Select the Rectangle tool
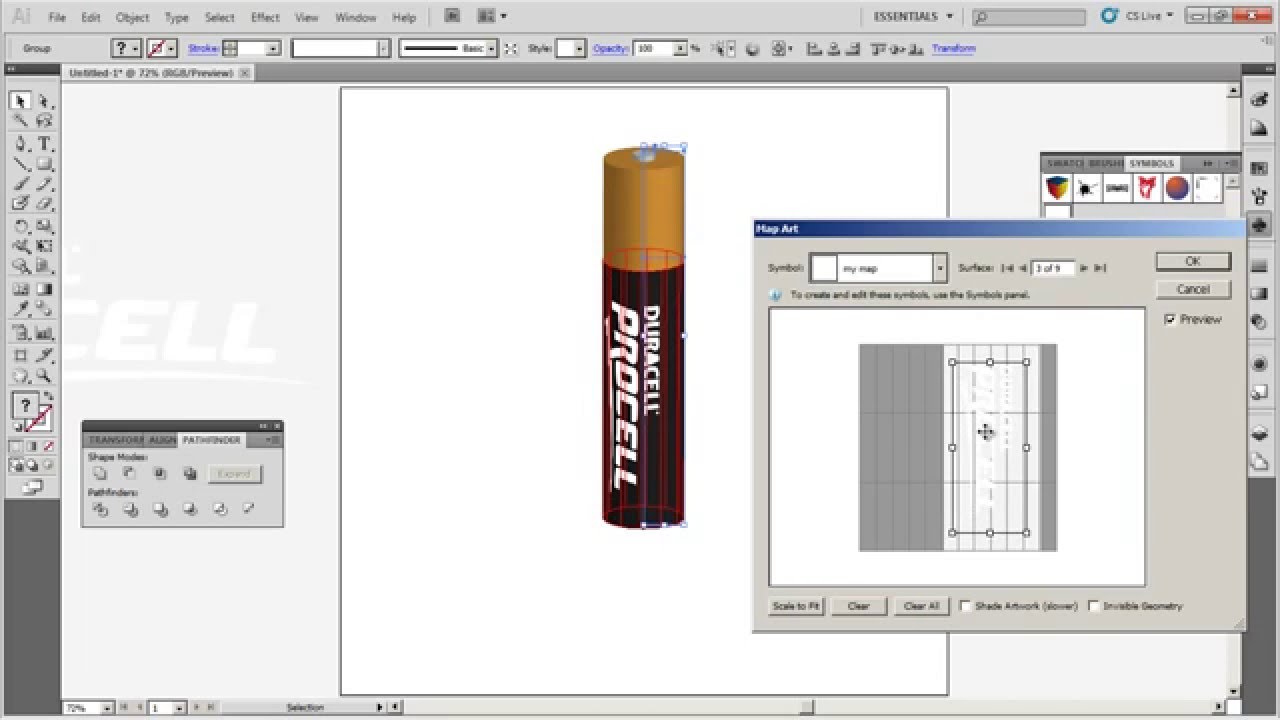Image resolution: width=1280 pixels, height=720 pixels. point(45,164)
